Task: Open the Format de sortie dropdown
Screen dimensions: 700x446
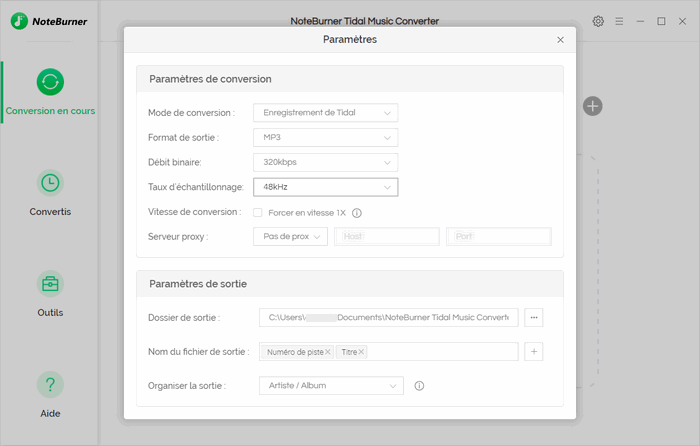Action: coord(325,138)
